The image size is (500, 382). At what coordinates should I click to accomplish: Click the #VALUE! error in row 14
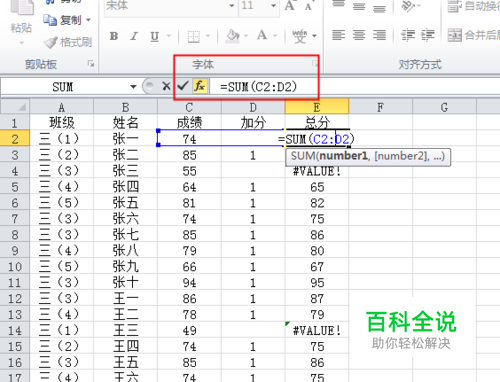(x=317, y=331)
